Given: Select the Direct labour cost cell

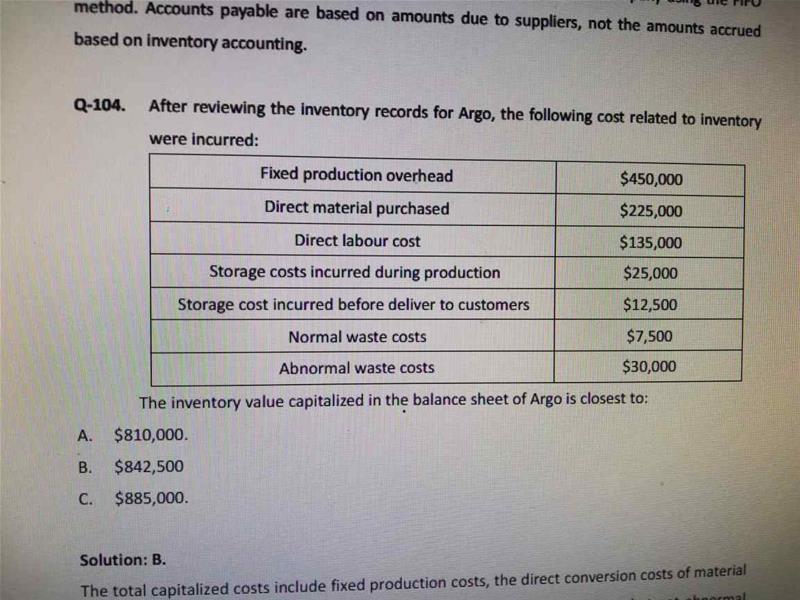Looking at the screenshot, I should click(x=356, y=241).
